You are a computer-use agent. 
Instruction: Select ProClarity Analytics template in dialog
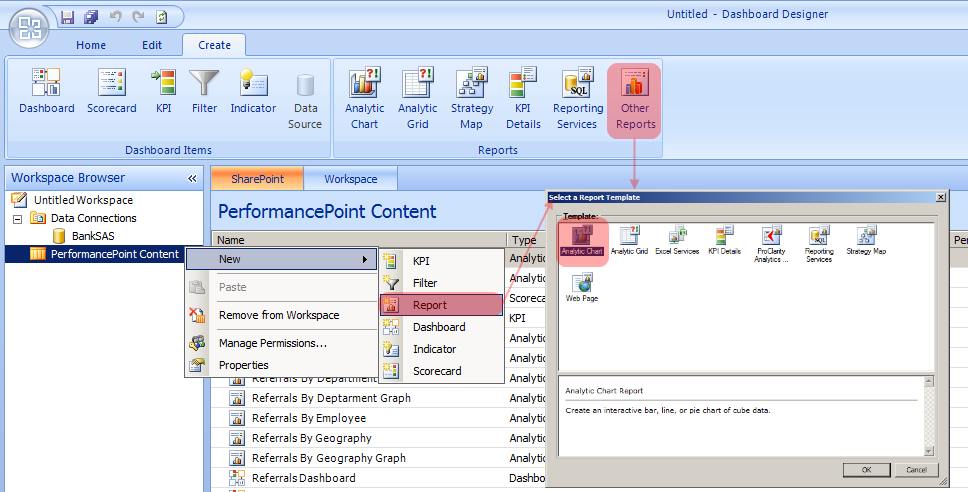[771, 244]
